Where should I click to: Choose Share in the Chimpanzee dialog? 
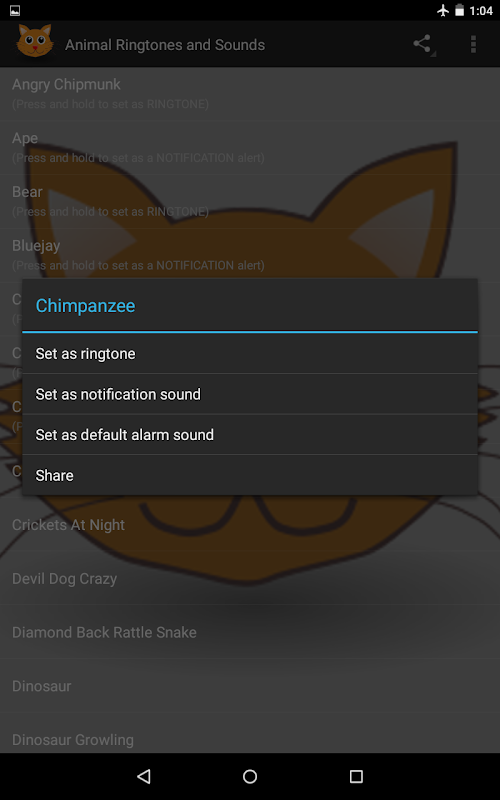click(x=250, y=475)
